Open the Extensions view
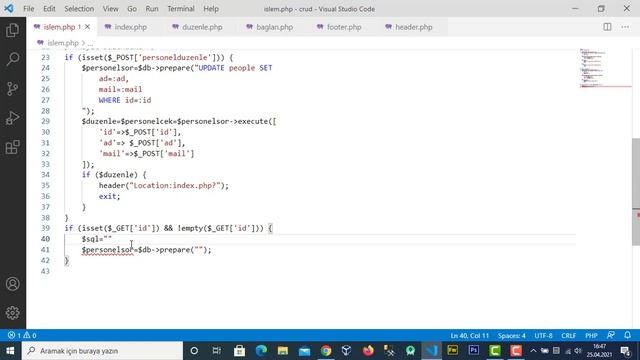Image resolution: width=640 pixels, height=360 pixels. coord(13,147)
